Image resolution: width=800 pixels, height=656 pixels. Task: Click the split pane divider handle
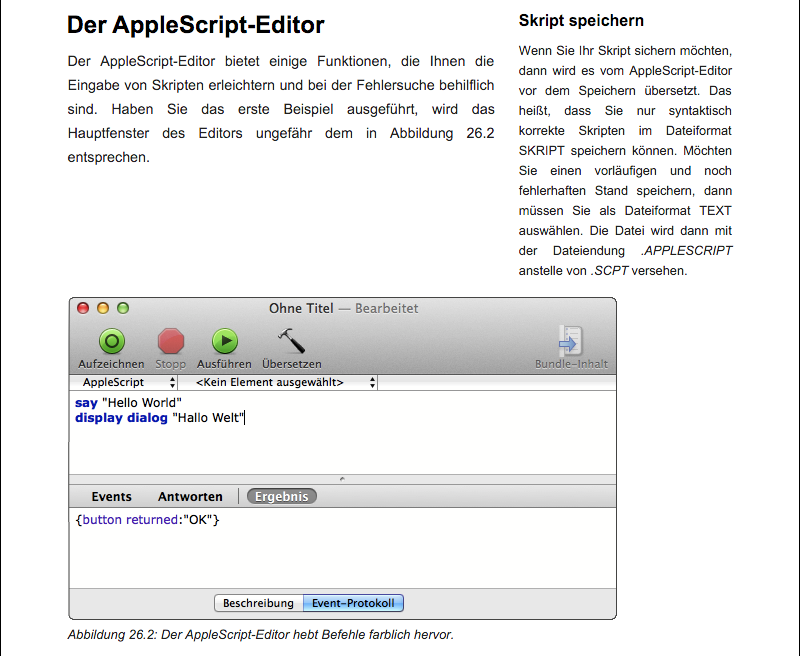tap(342, 479)
